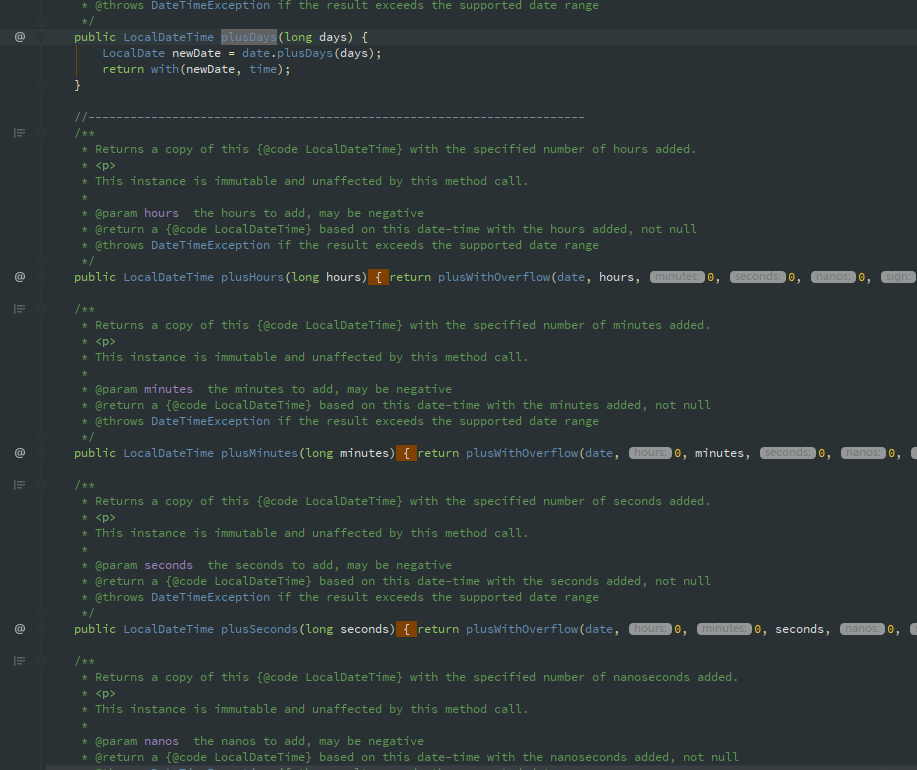The height and width of the screenshot is (770, 917).
Task: Toggle rendered view of the hours Javadoc
Action: tap(19, 133)
